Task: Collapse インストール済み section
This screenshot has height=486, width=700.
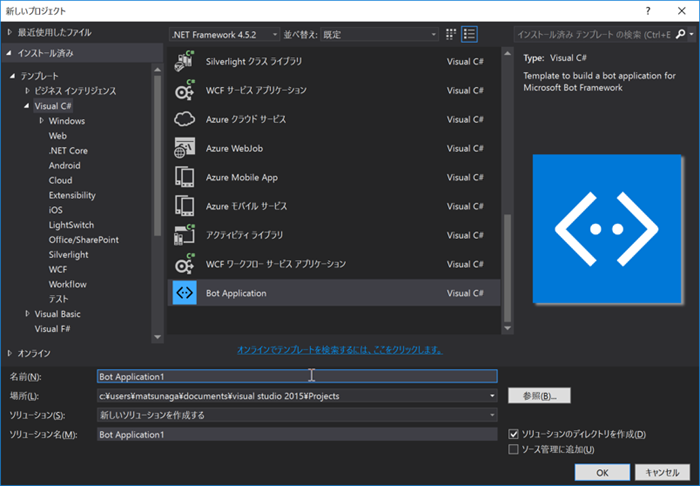Action: click(9, 53)
